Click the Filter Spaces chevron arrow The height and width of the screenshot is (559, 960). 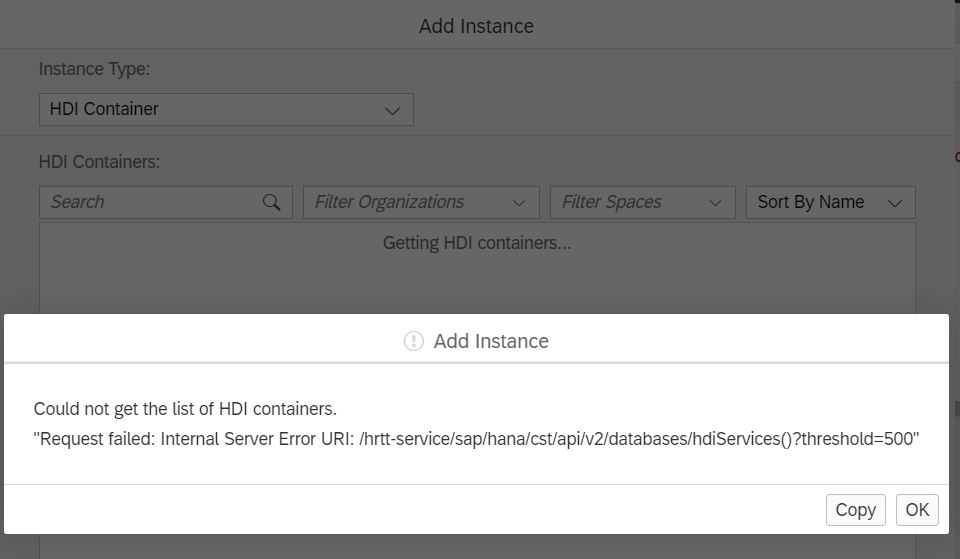tap(715, 203)
